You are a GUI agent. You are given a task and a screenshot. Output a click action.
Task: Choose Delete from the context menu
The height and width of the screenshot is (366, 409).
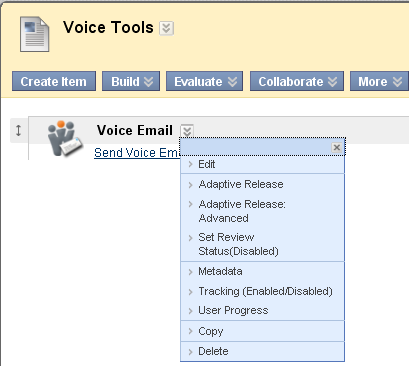[263, 351]
